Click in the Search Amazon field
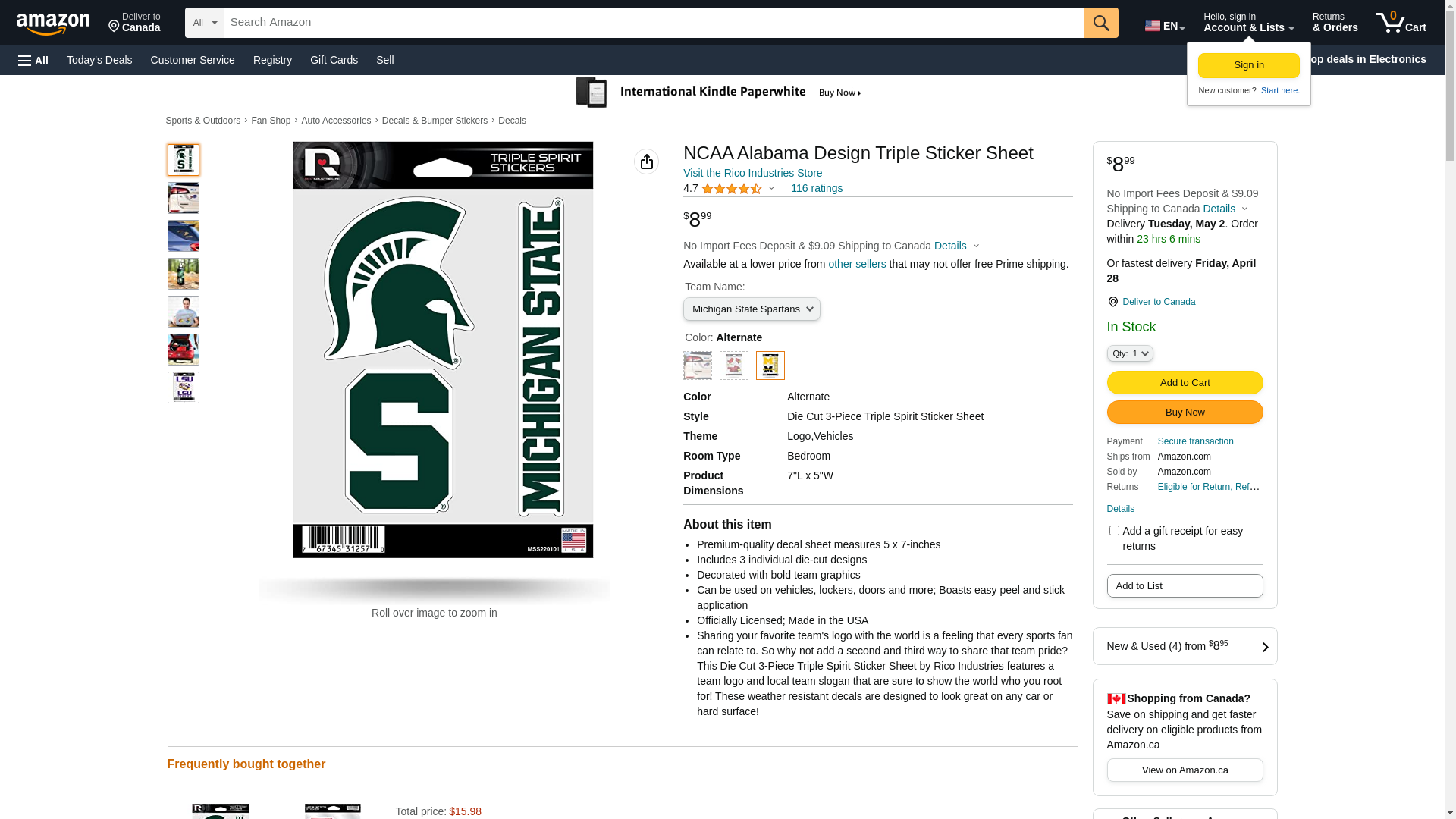 (652, 23)
